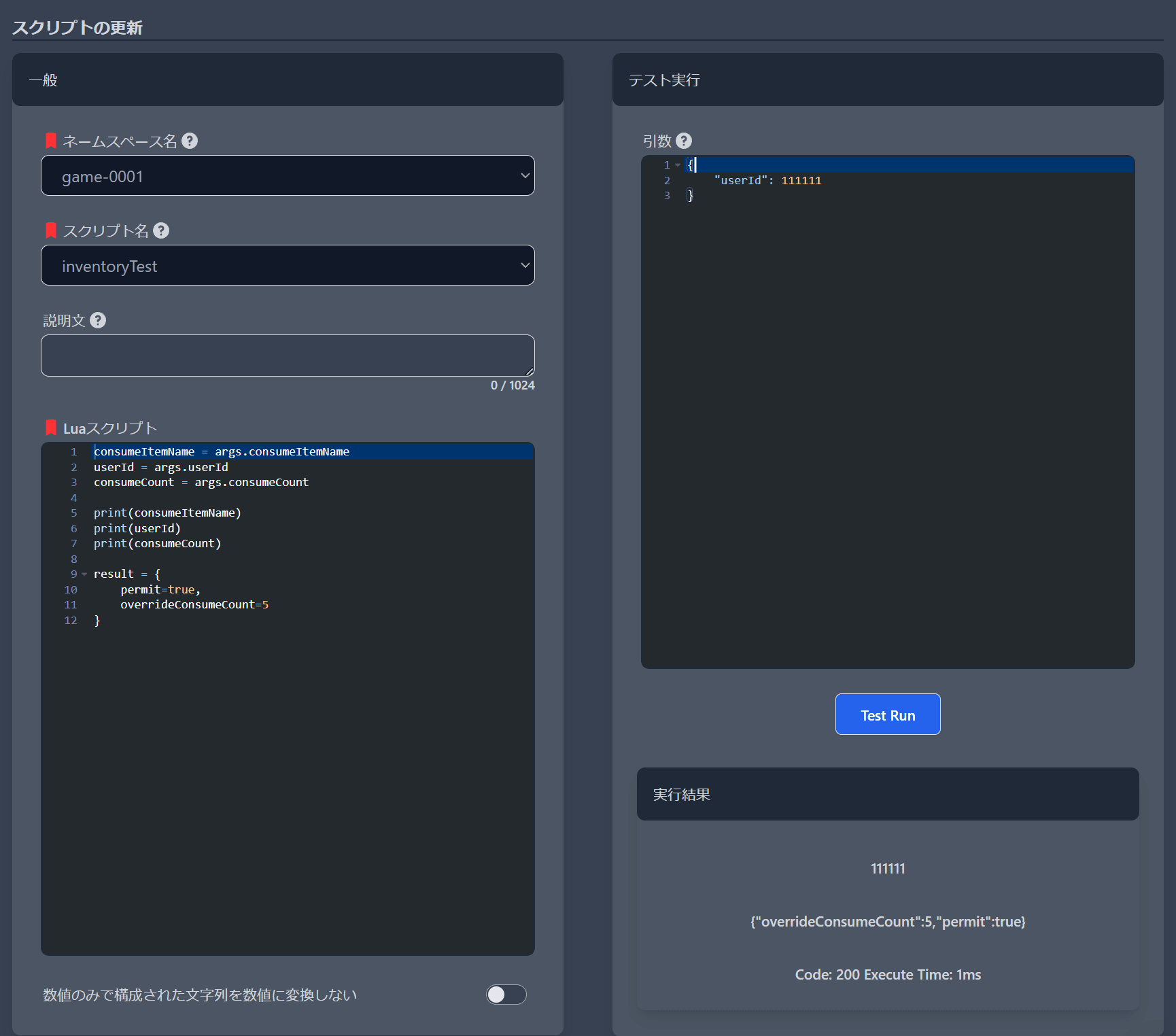Click closing brace on args line 3
Screen dimensions: 1176x1036
tap(690, 196)
